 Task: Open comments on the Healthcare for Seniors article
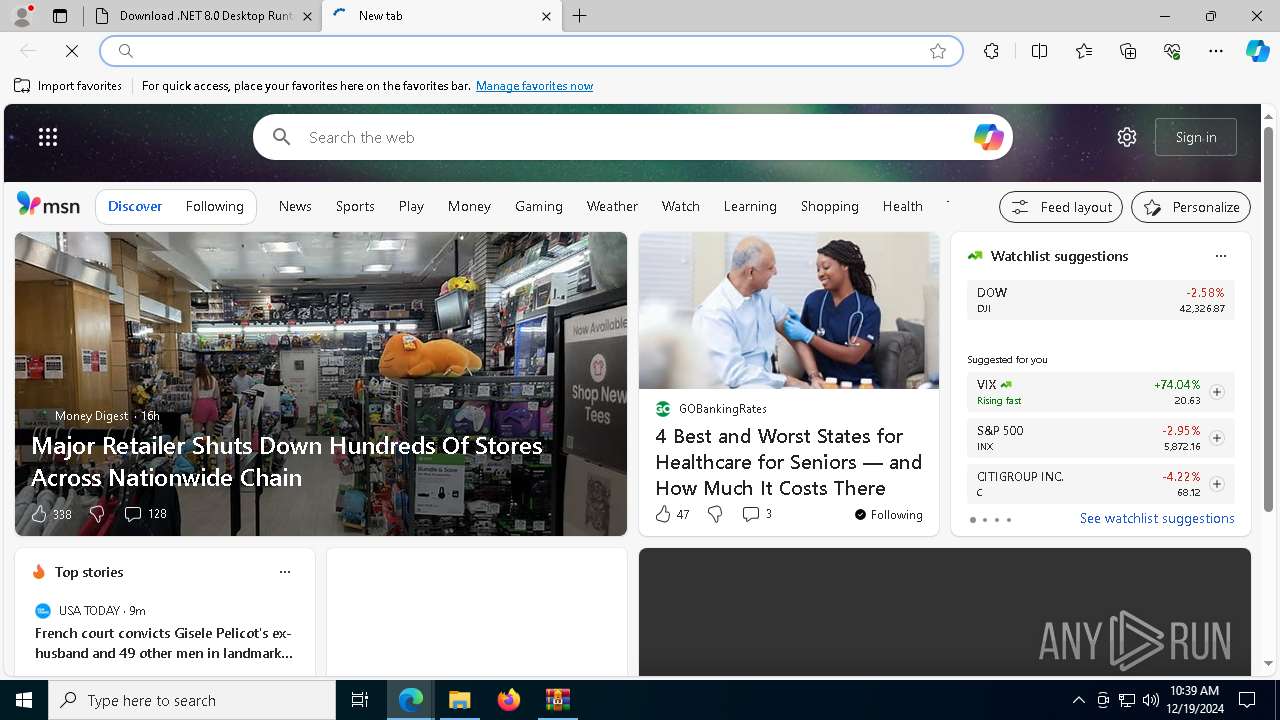750,514
